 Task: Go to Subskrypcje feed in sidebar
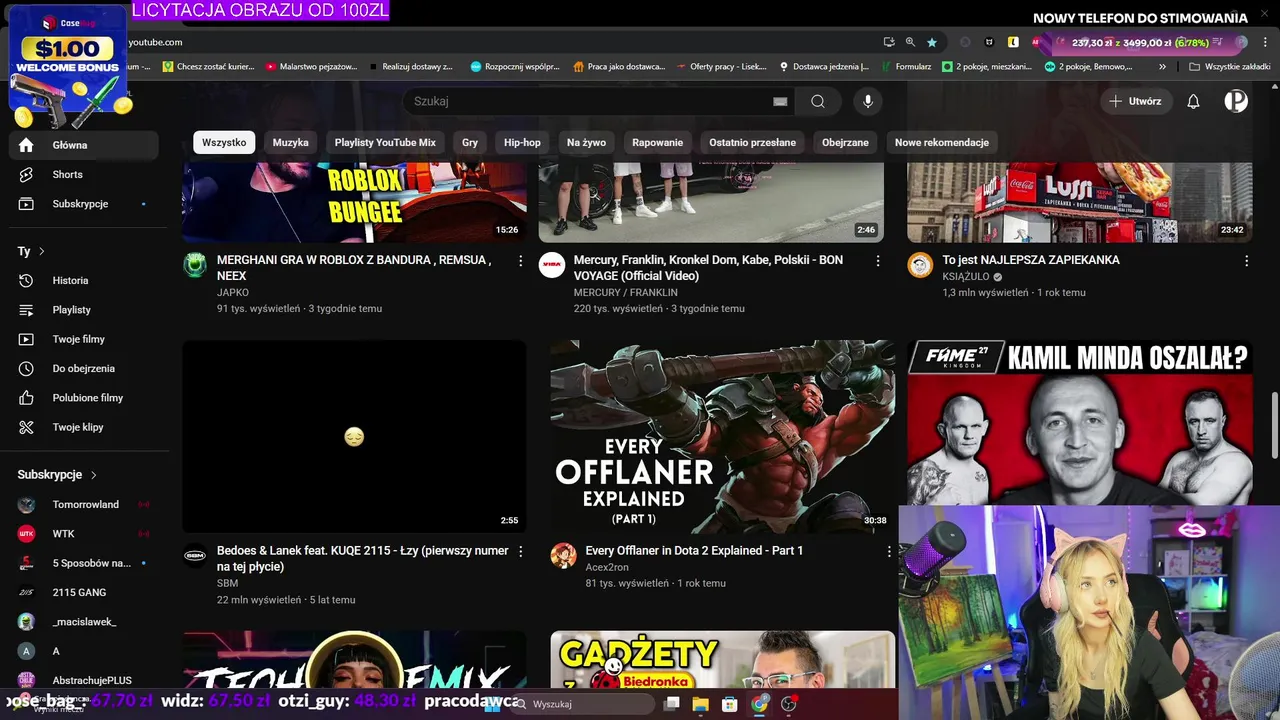point(84,204)
